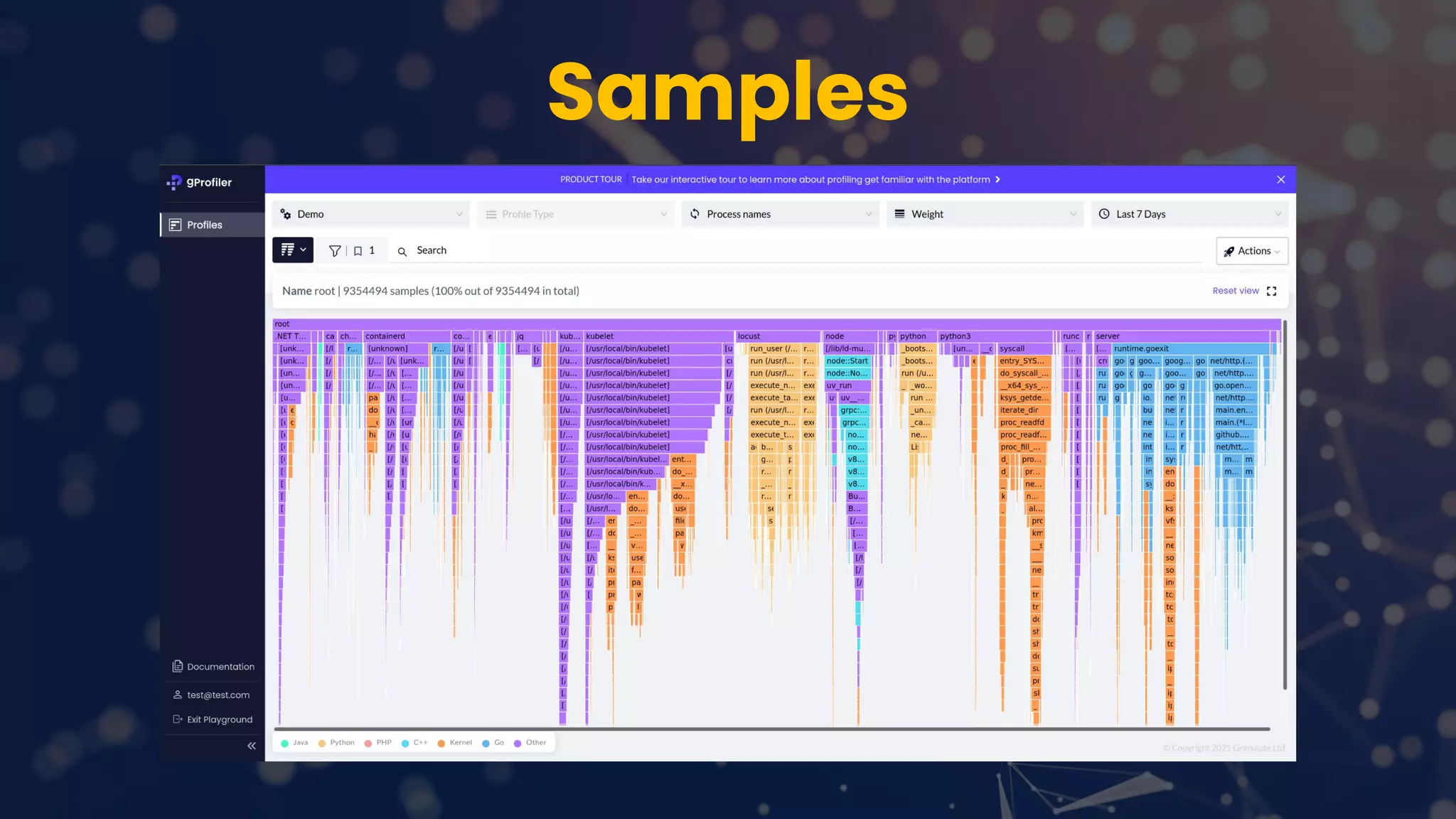Open the Last 7 Days time dropdown
Image resolution: width=1456 pixels, height=819 pixels.
tap(1189, 214)
